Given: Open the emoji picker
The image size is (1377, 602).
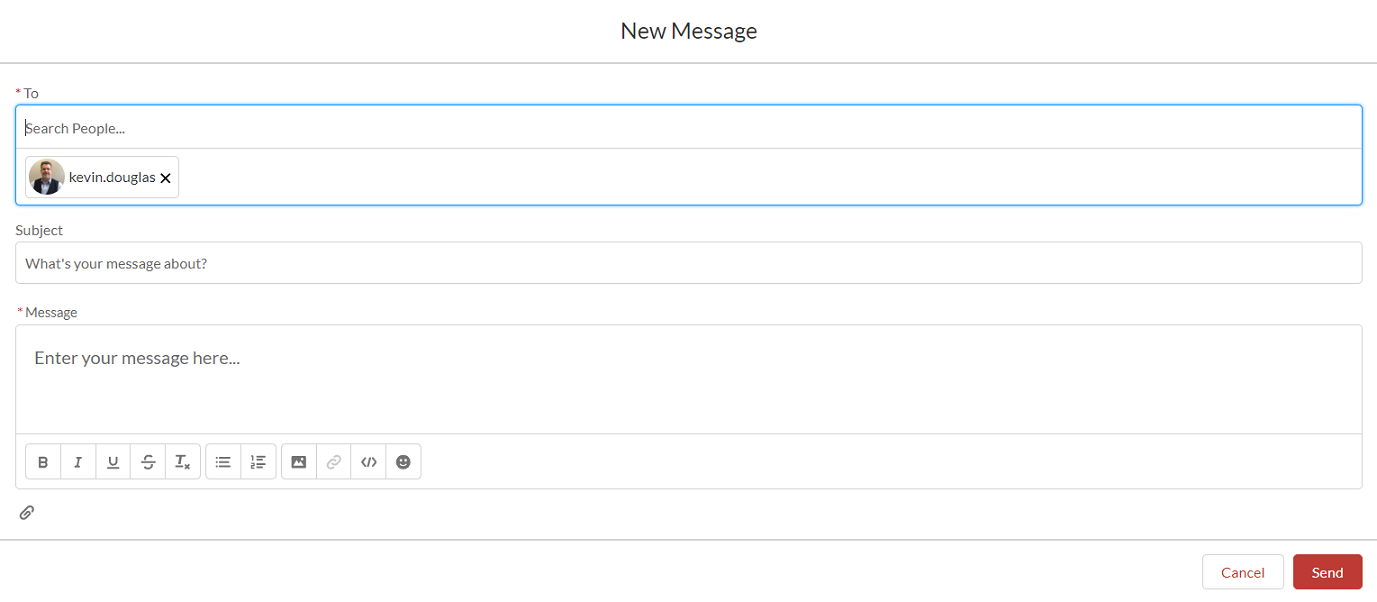Looking at the screenshot, I should [x=403, y=461].
